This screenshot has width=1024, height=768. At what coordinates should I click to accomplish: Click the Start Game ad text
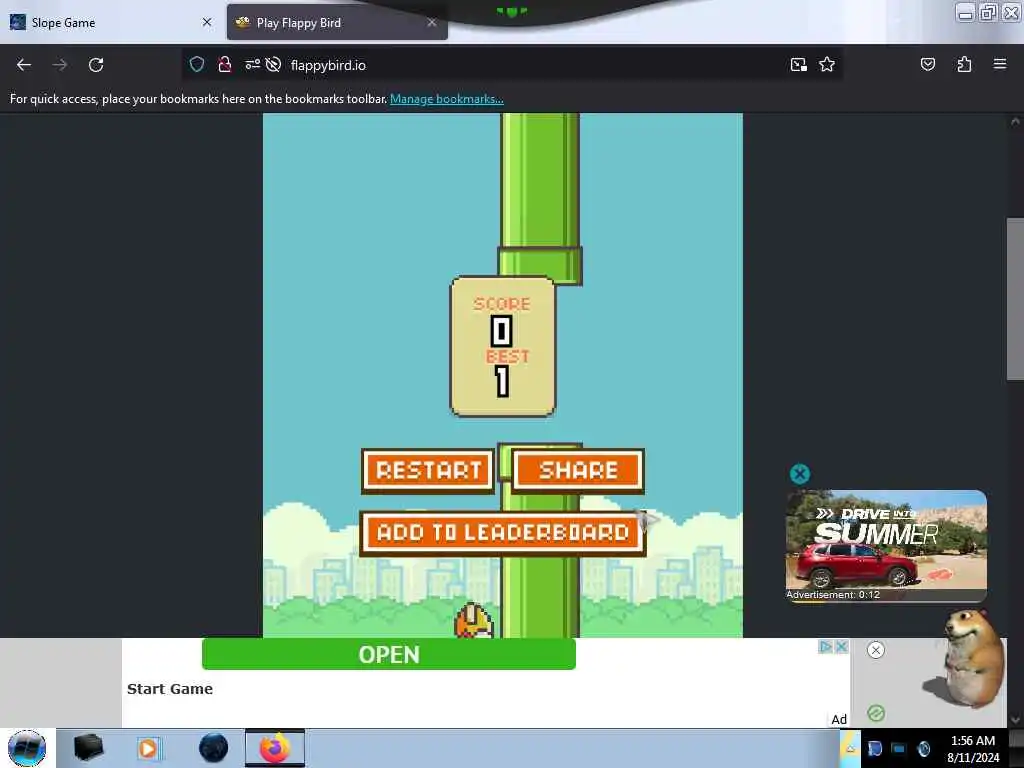170,689
